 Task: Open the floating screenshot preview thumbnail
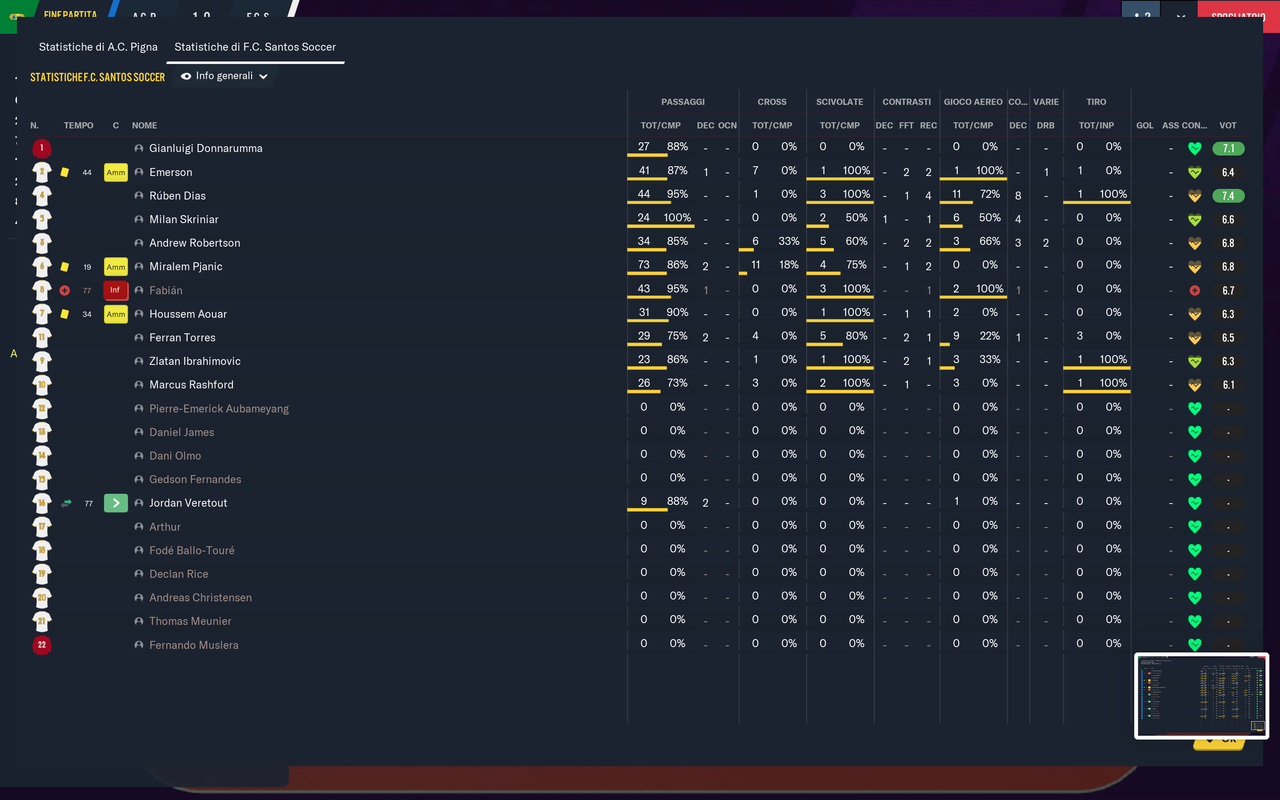[1201, 696]
